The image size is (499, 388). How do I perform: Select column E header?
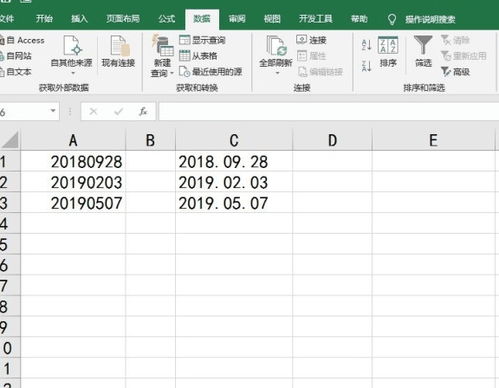tap(433, 140)
